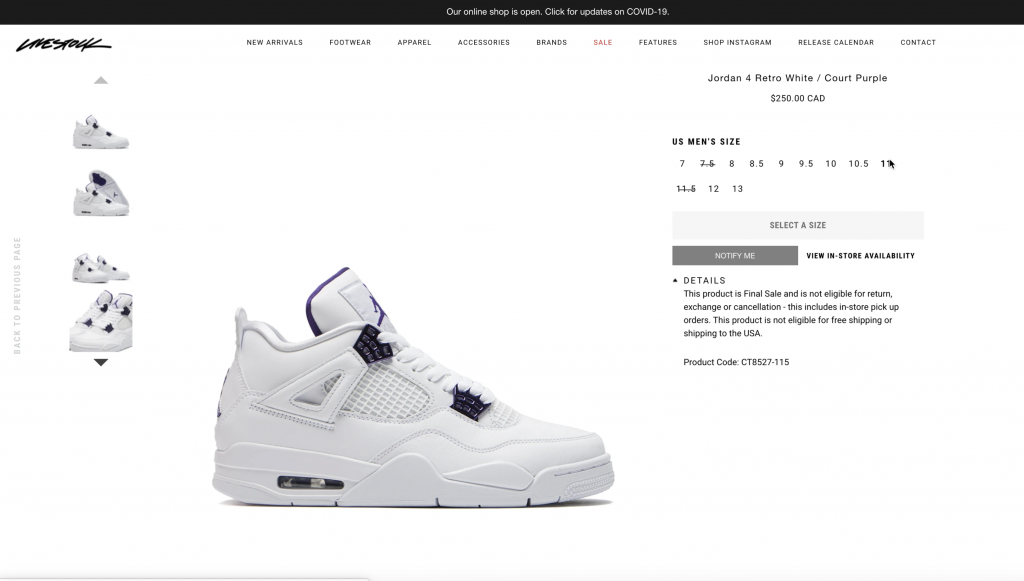Select the pair-of-shoes thumbnail
This screenshot has width=1024, height=581.
(101, 268)
